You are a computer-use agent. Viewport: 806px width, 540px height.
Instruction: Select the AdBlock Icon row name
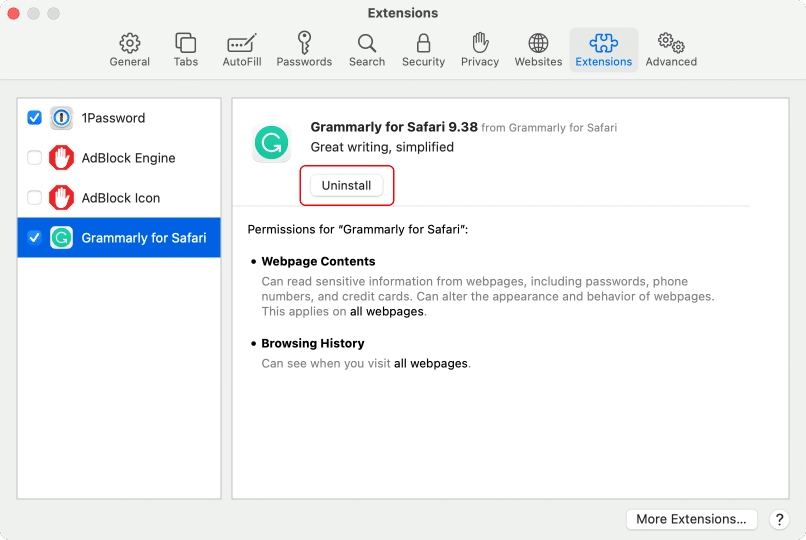pyautogui.click(x=121, y=198)
